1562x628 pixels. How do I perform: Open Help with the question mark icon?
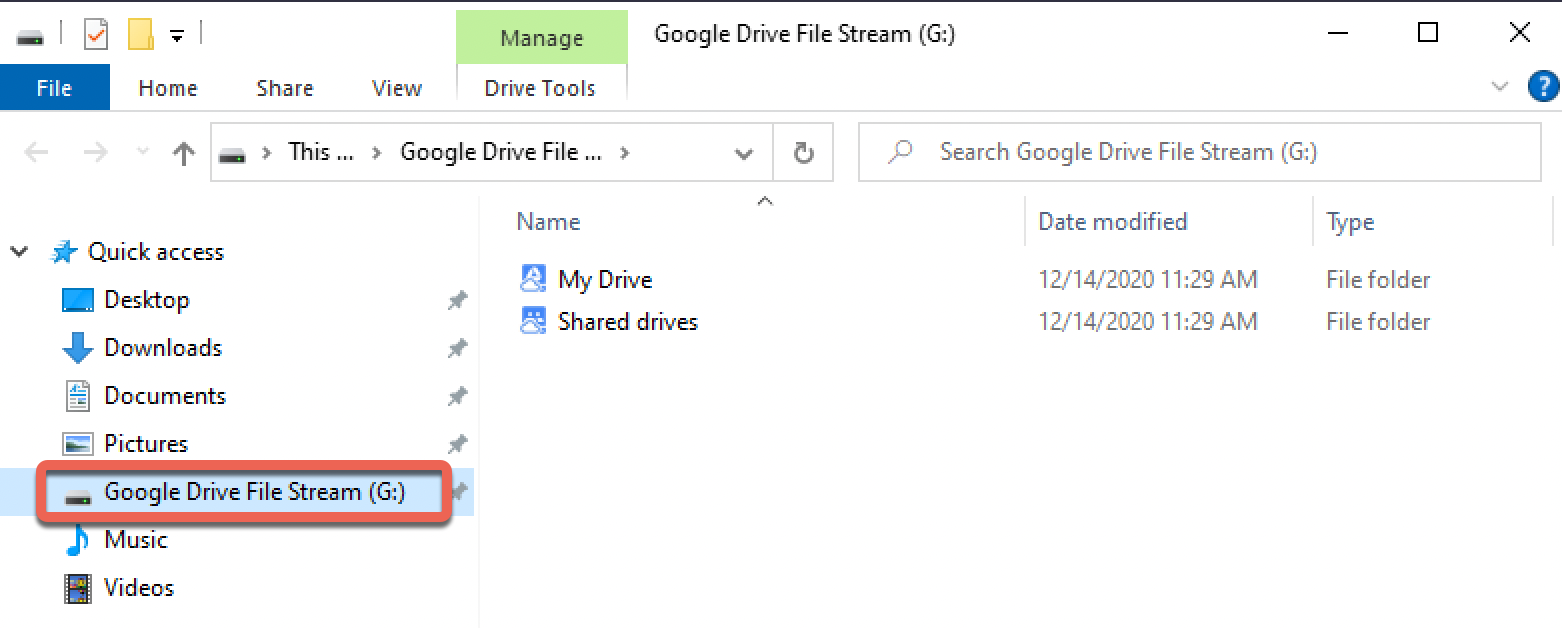[1544, 87]
